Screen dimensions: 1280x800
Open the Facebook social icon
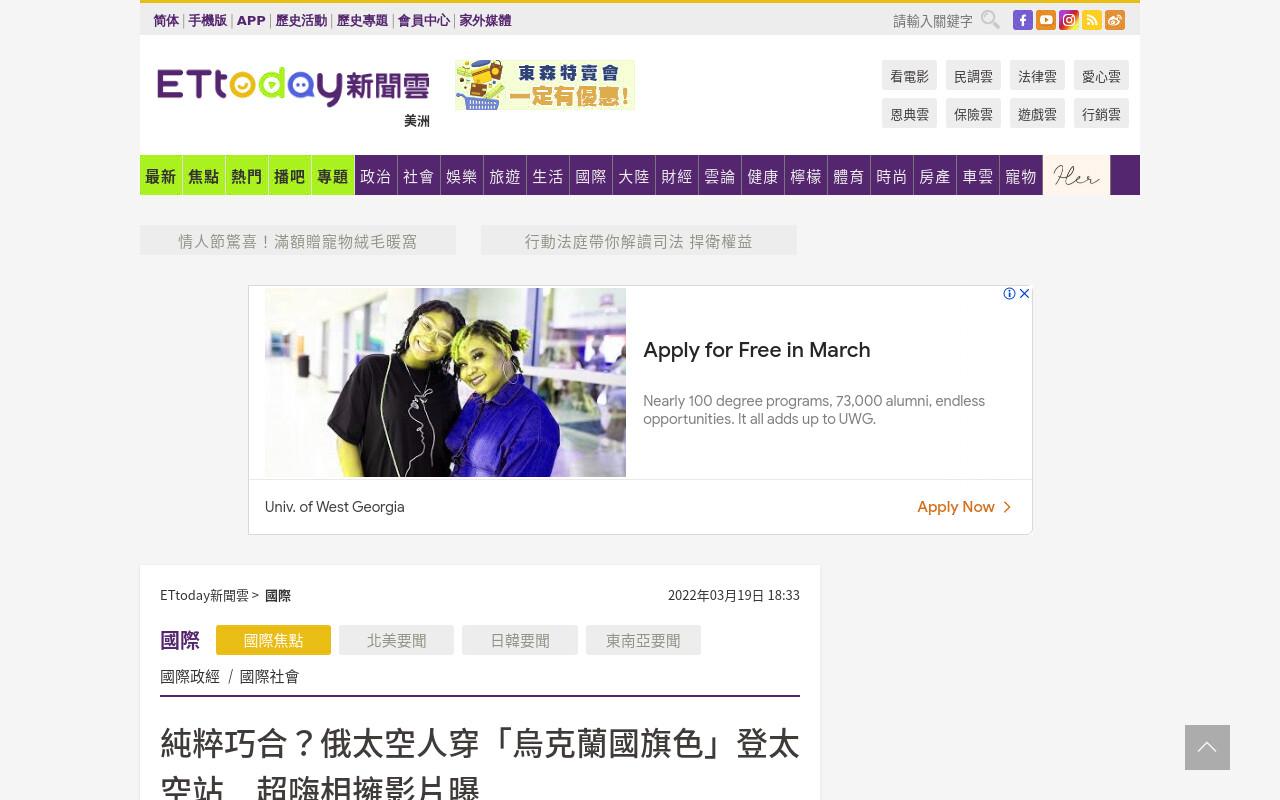pos(1022,20)
